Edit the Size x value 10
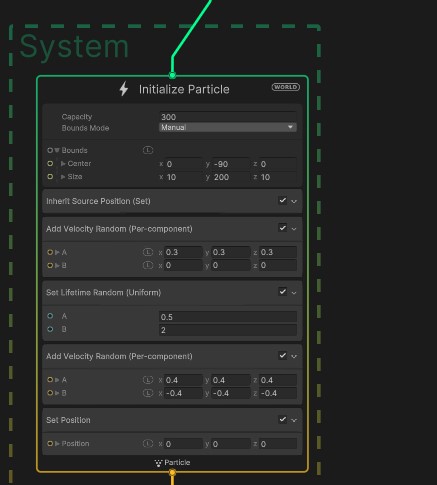 pyautogui.click(x=183, y=177)
